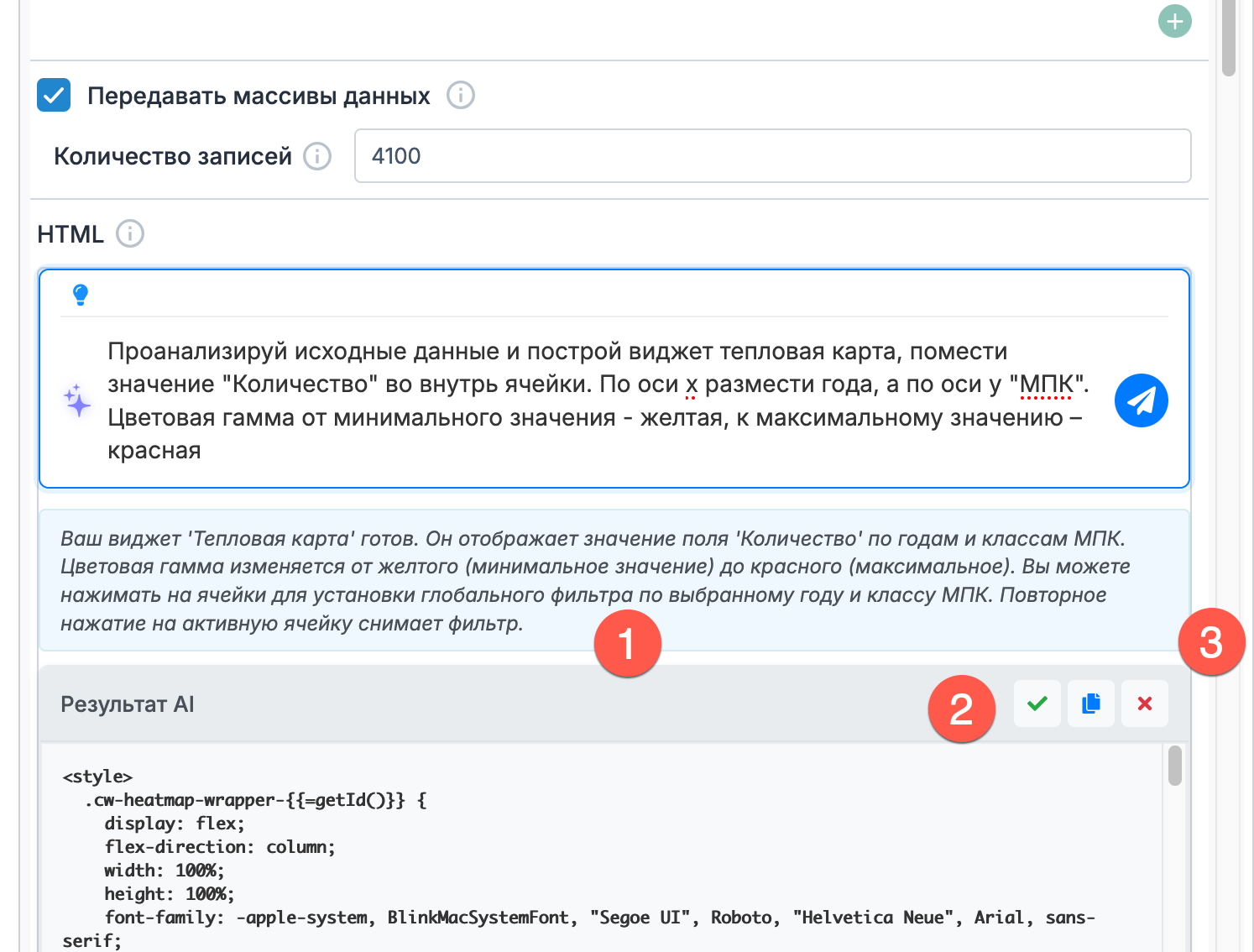Screen dimensions: 1254x952
Task: Open info tooltip beside Передавать массивы данных
Action: click(460, 96)
